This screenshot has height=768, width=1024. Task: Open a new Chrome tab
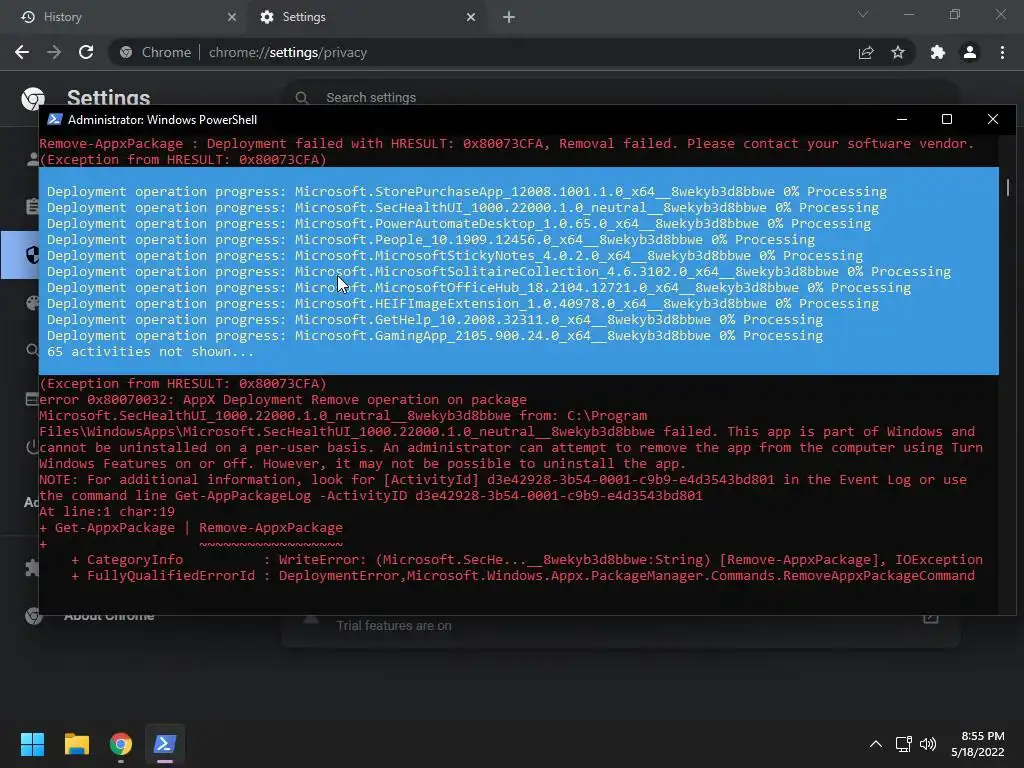click(509, 17)
